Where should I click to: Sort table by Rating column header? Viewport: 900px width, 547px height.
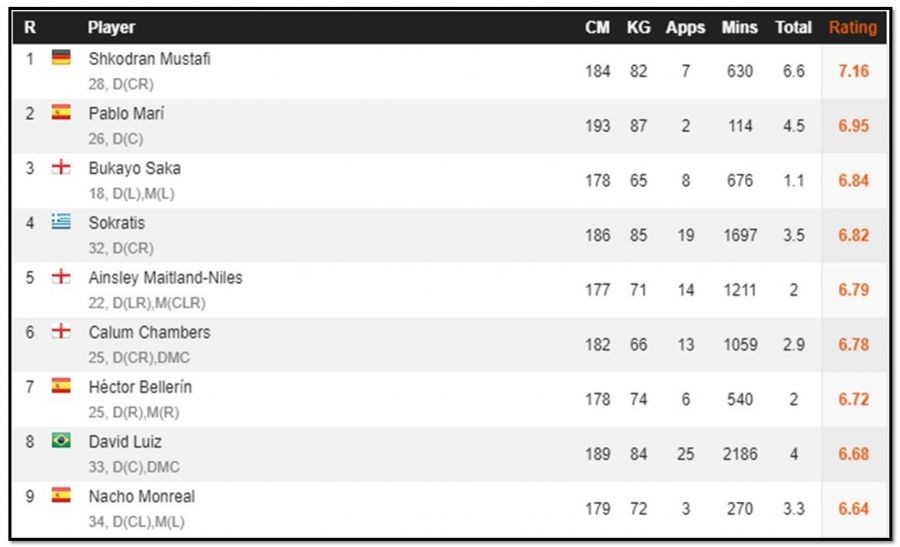click(853, 28)
